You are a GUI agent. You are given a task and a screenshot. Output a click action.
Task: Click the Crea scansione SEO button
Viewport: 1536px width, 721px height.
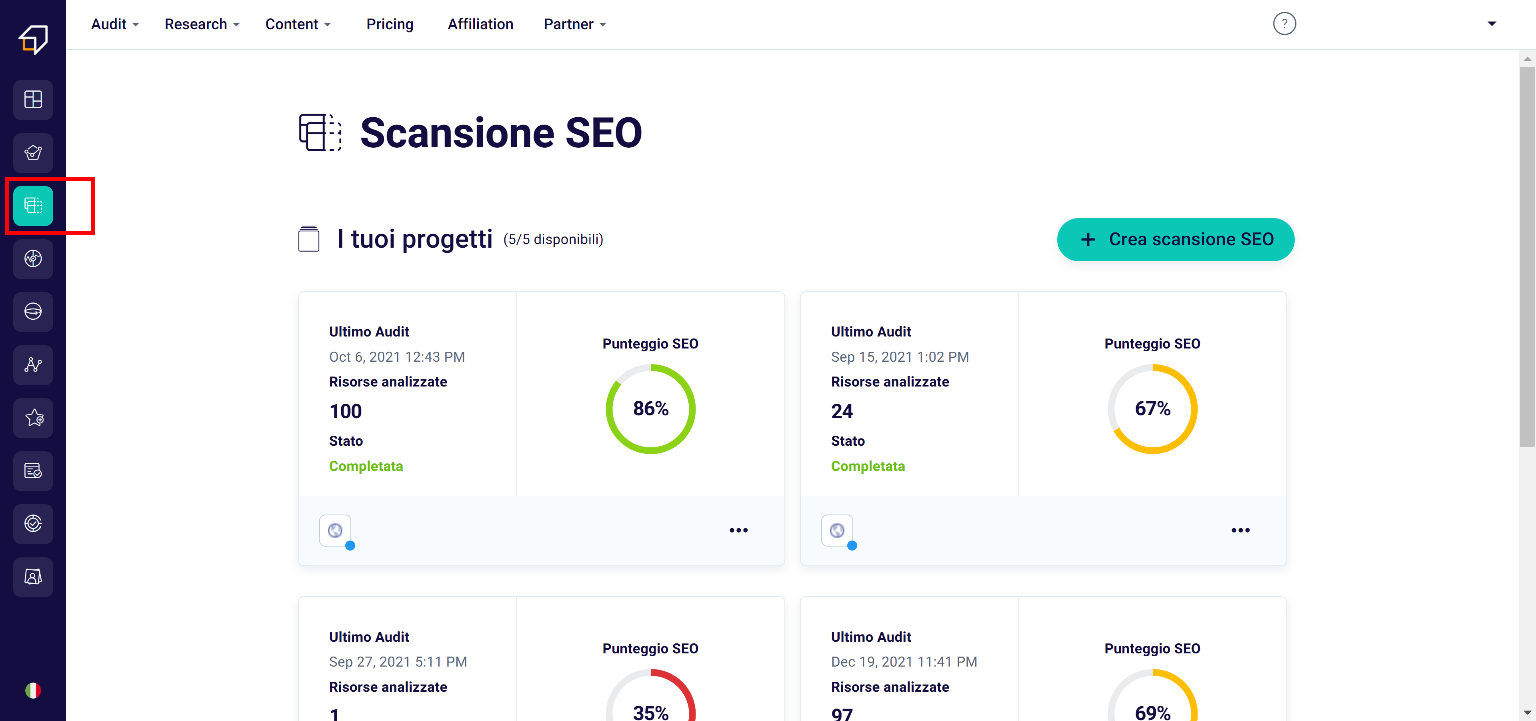[x=1175, y=239]
